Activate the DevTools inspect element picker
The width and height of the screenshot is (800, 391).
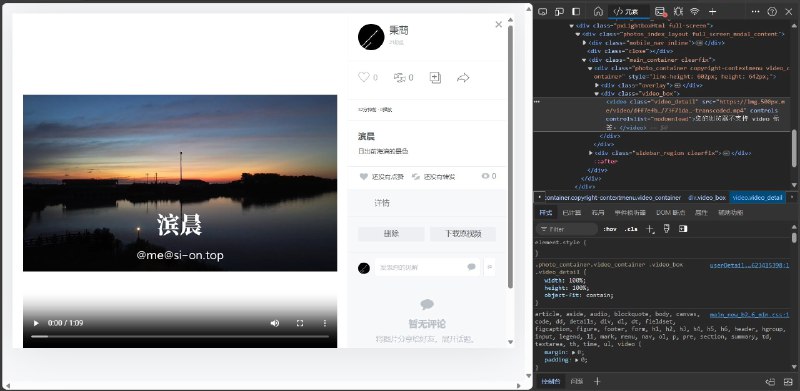click(543, 11)
